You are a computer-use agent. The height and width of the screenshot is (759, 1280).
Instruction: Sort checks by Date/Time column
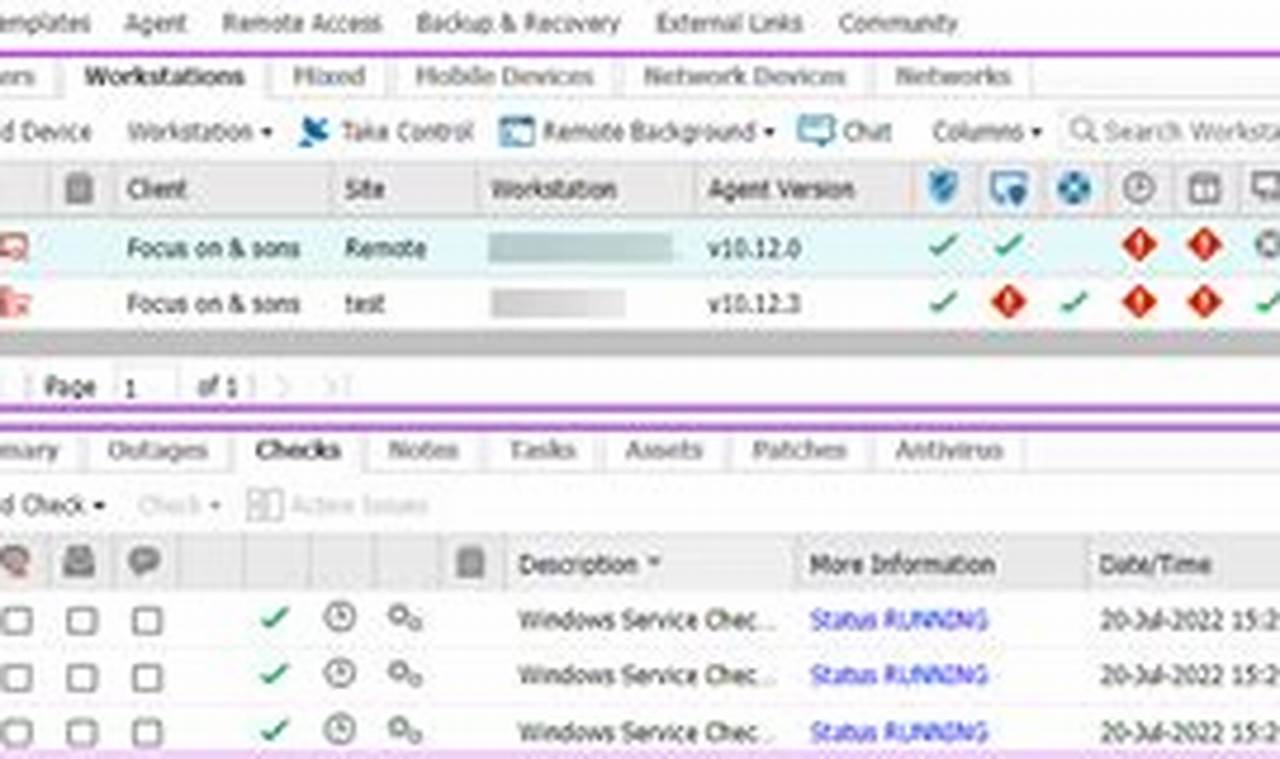[1184, 564]
